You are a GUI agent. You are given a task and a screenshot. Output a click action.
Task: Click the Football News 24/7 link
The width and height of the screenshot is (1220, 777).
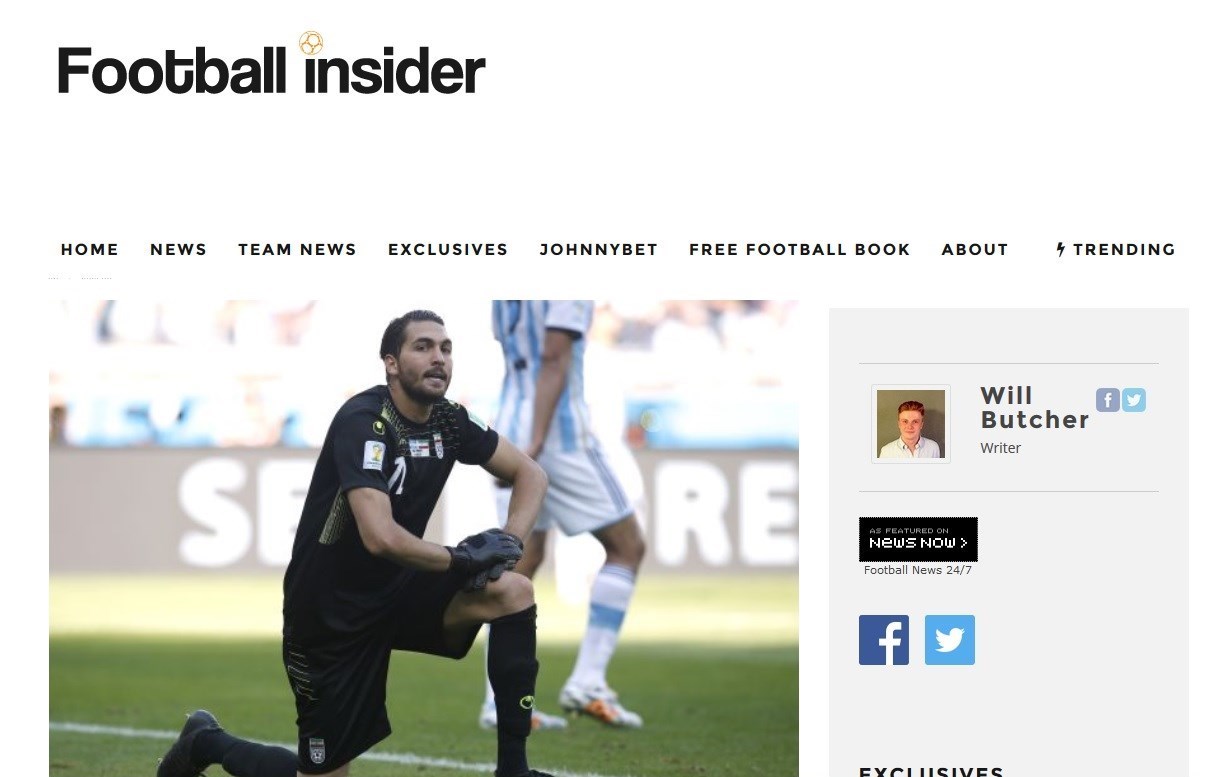coord(918,570)
